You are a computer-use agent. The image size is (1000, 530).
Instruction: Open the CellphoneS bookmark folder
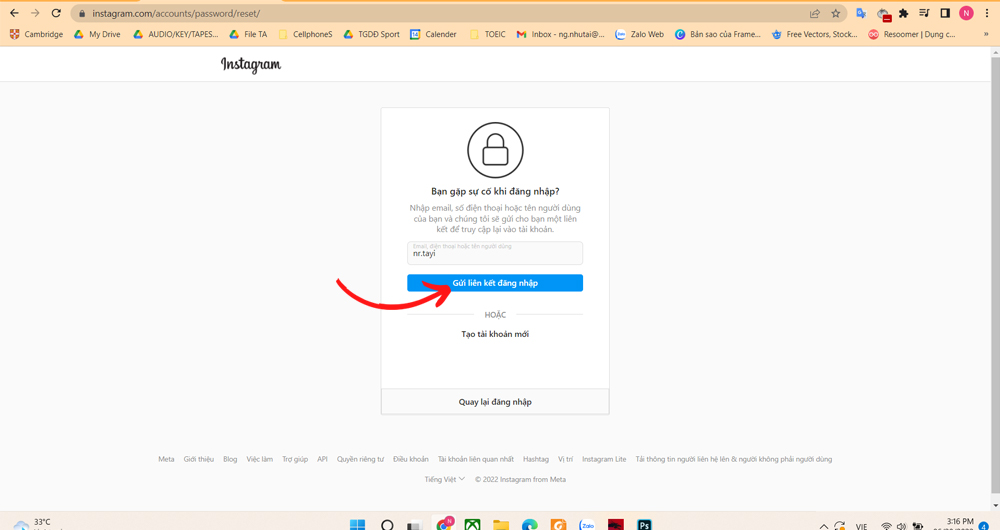[x=305, y=34]
